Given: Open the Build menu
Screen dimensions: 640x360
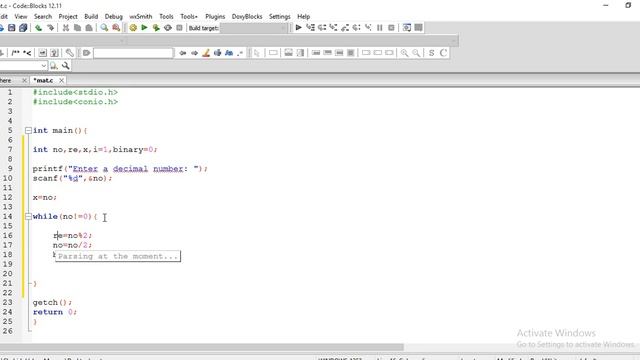Looking at the screenshot, I should [x=91, y=16].
